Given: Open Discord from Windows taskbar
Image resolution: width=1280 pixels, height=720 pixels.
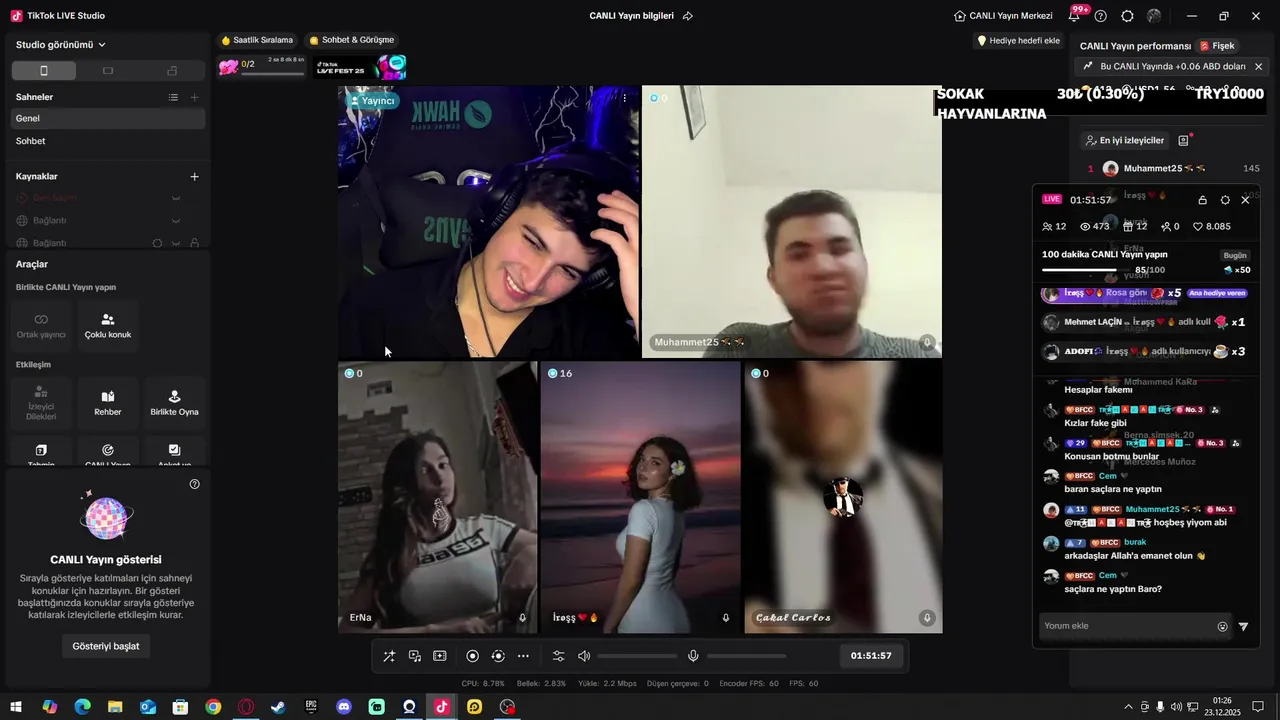Looking at the screenshot, I should point(344,707).
